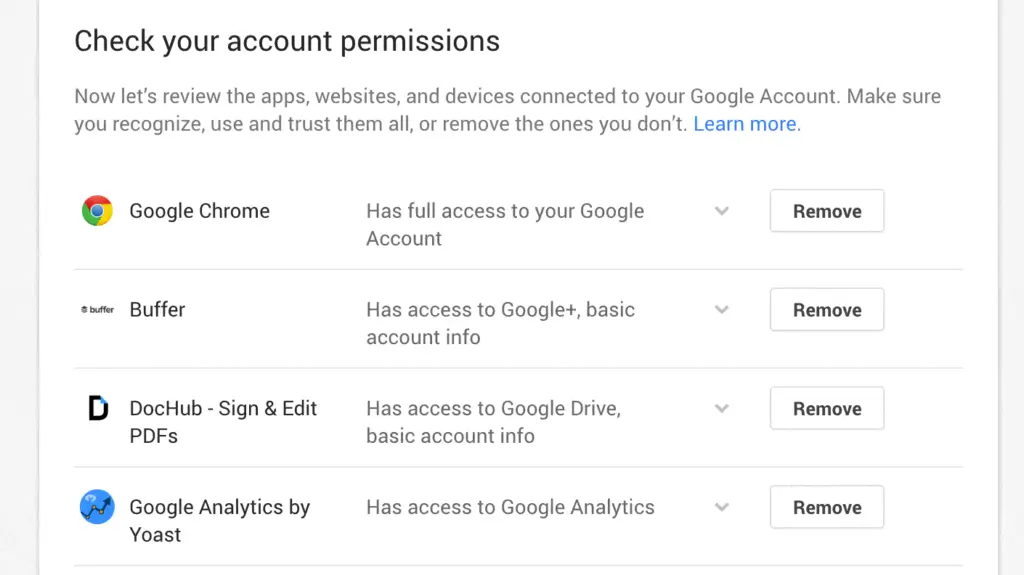Click "Has access to Google+" description
The width and height of the screenshot is (1024, 575).
pos(500,323)
